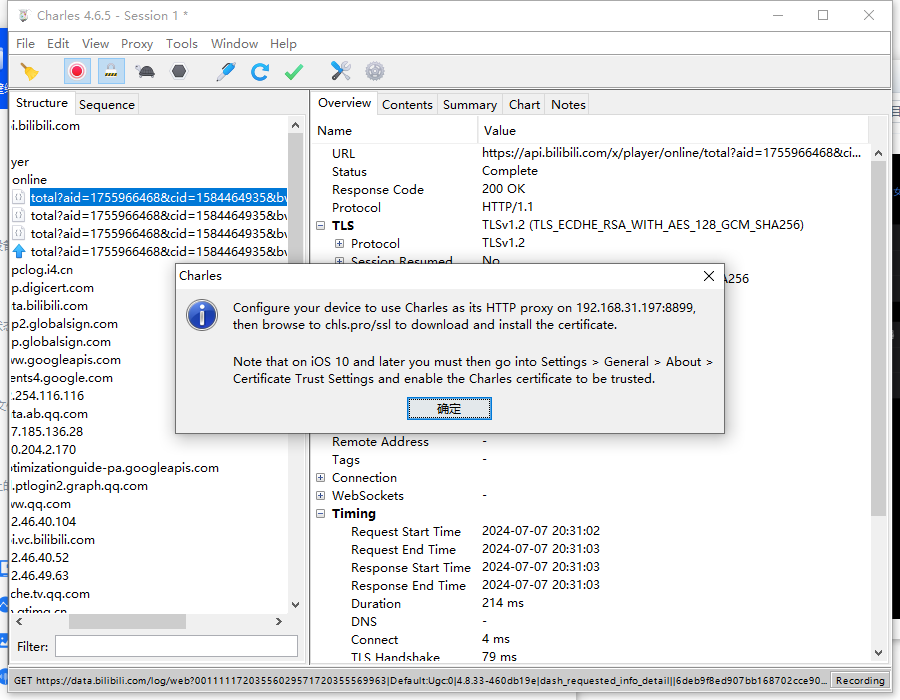Click structure tree scroll left arrow

pyautogui.click(x=20, y=621)
